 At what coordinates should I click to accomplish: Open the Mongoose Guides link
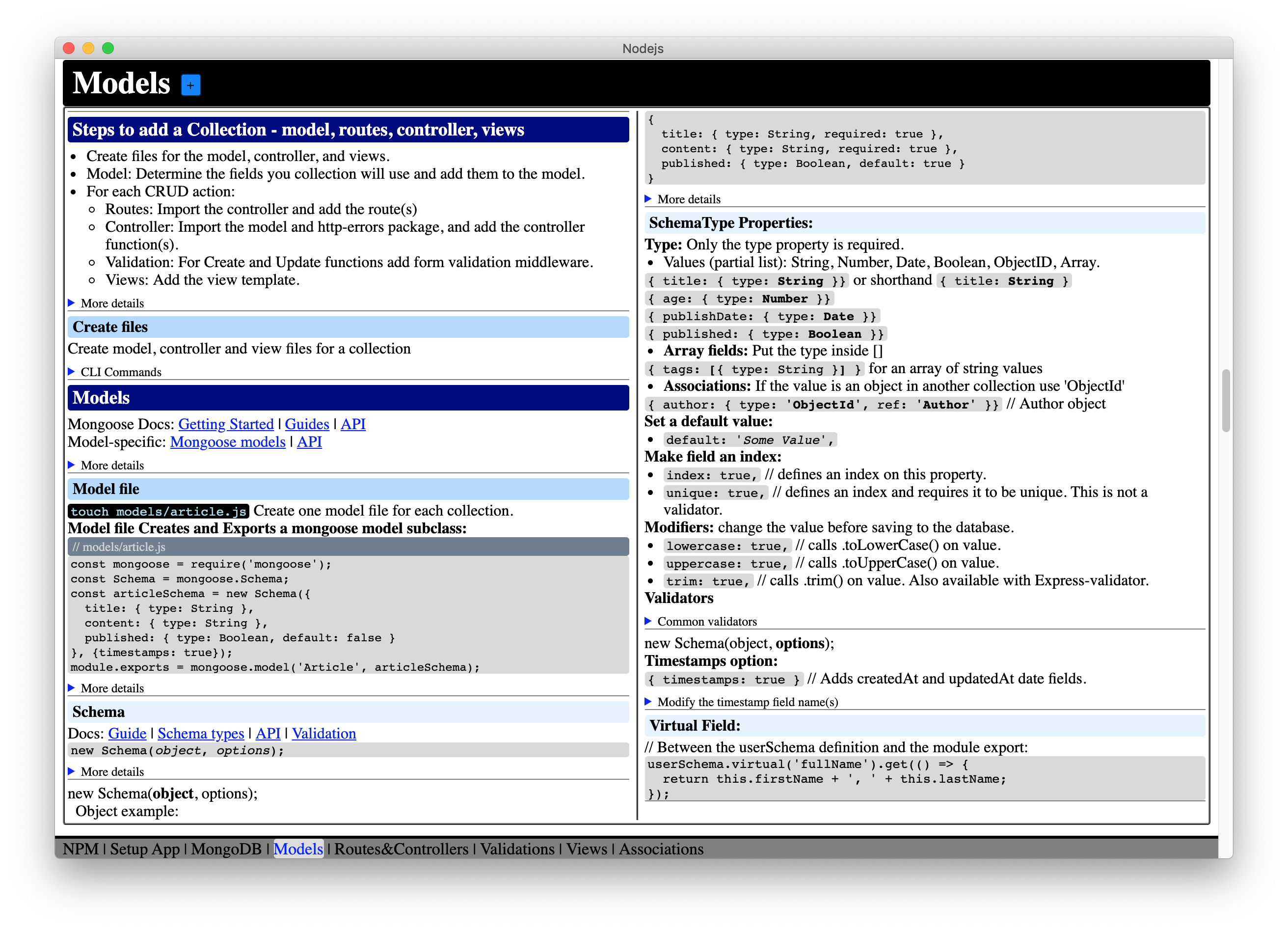pyautogui.click(x=307, y=424)
